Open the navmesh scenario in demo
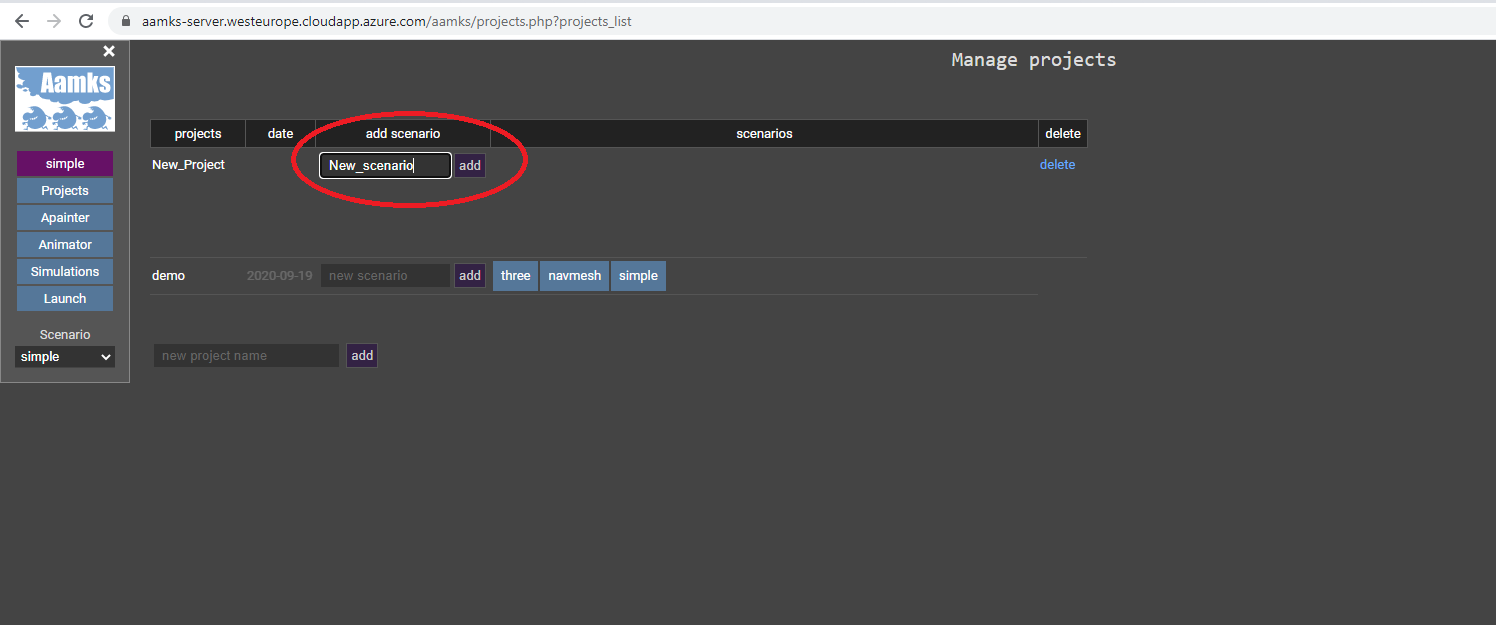 pyautogui.click(x=575, y=276)
